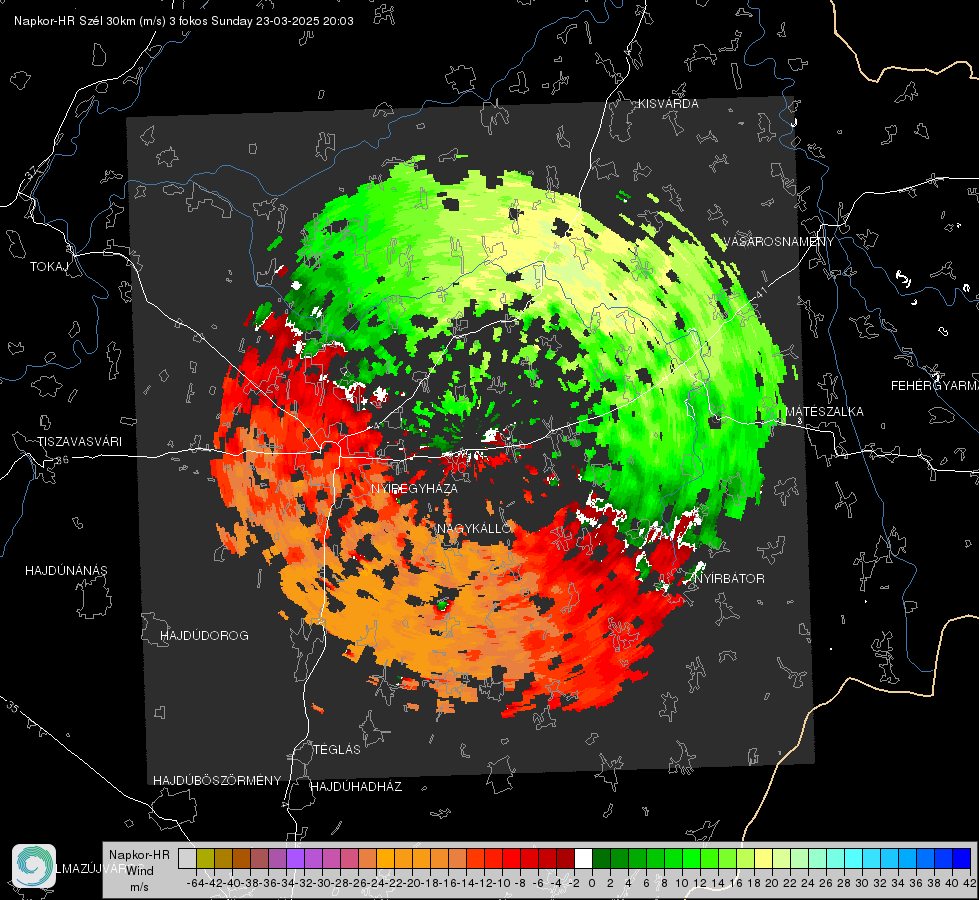This screenshot has width=979, height=900.
Task: Click the Wind label in the legend
Action: pos(140,870)
